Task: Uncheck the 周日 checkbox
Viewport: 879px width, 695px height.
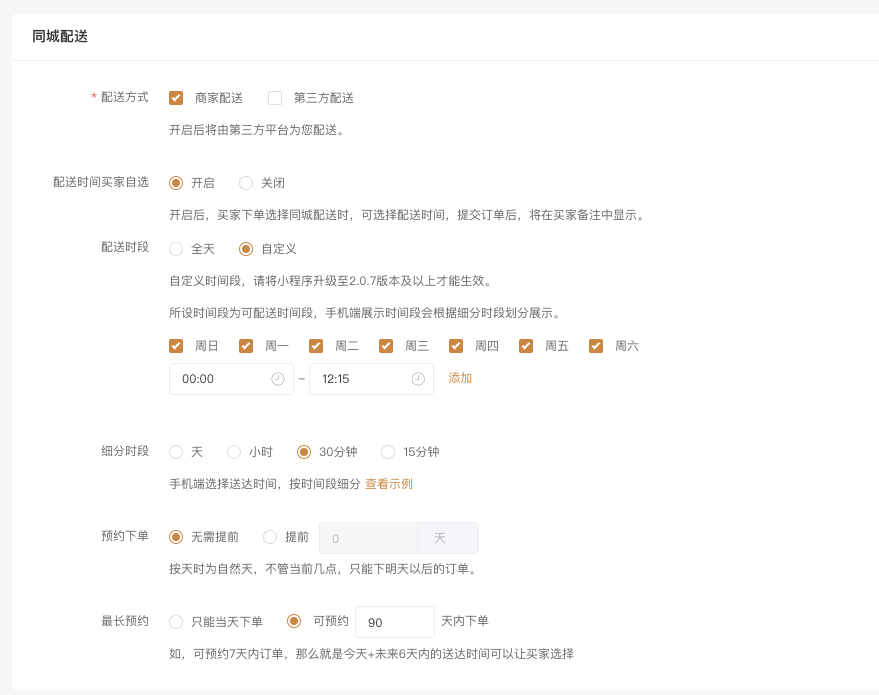Action: pyautogui.click(x=176, y=346)
